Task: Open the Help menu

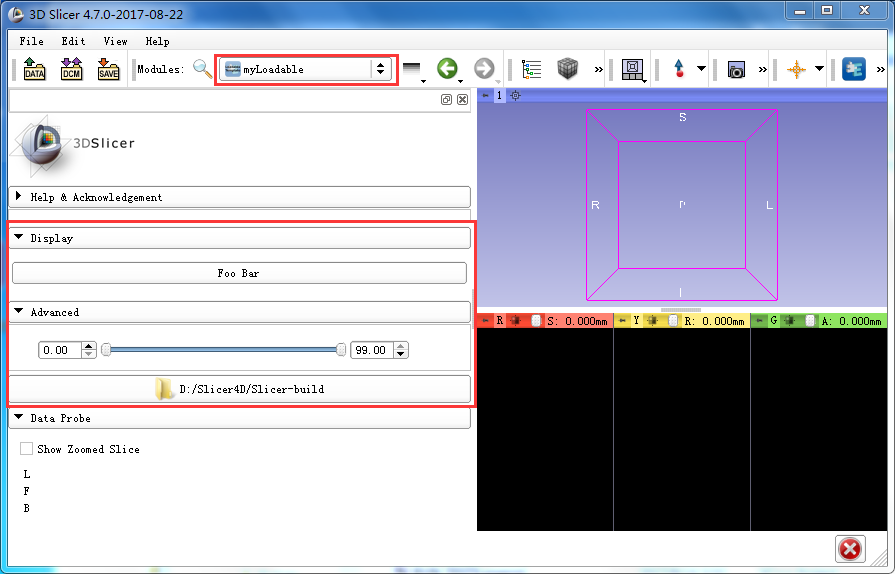Action: click(x=157, y=41)
